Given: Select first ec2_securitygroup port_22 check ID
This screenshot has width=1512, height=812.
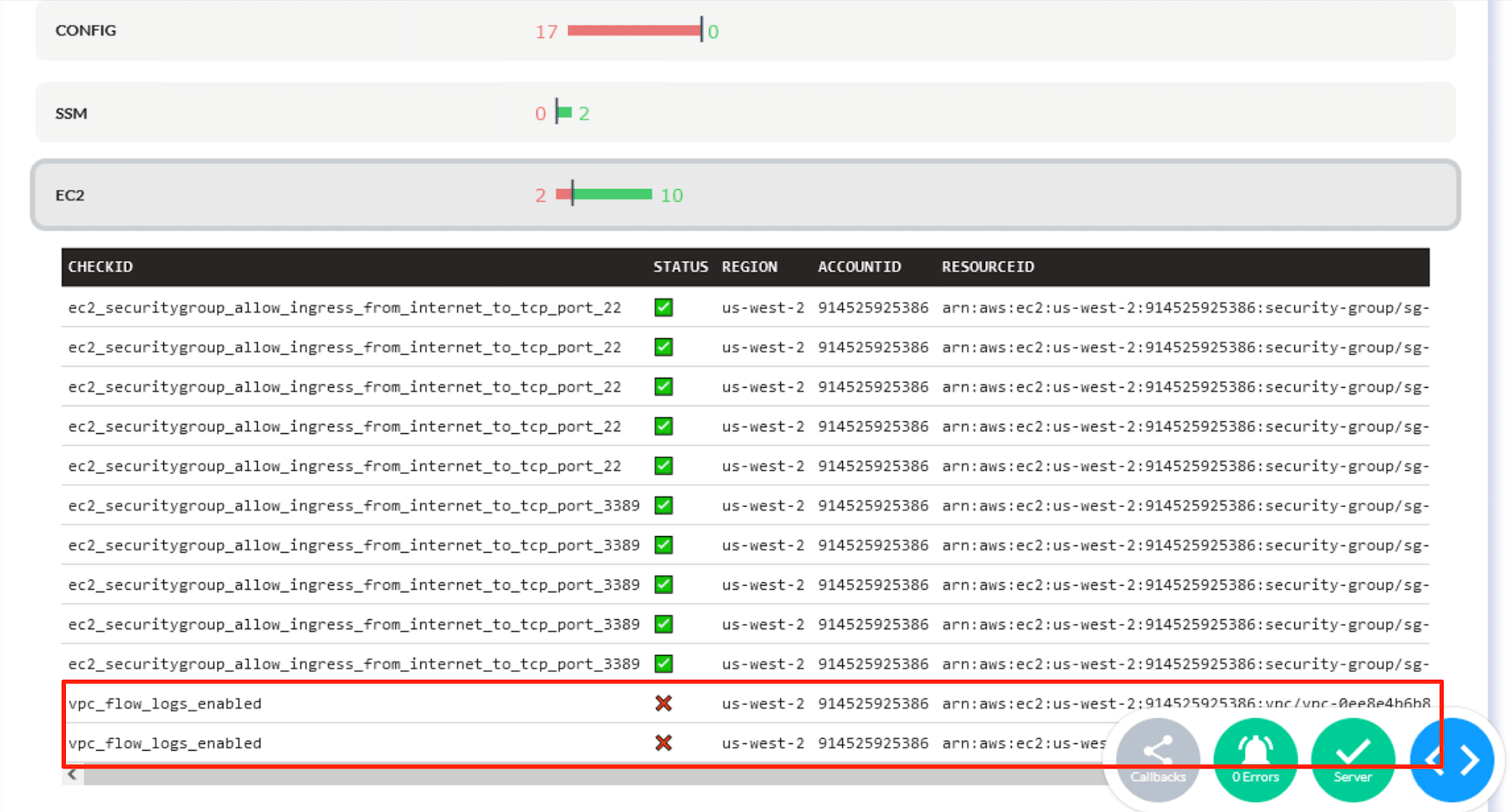Looking at the screenshot, I should [345, 308].
